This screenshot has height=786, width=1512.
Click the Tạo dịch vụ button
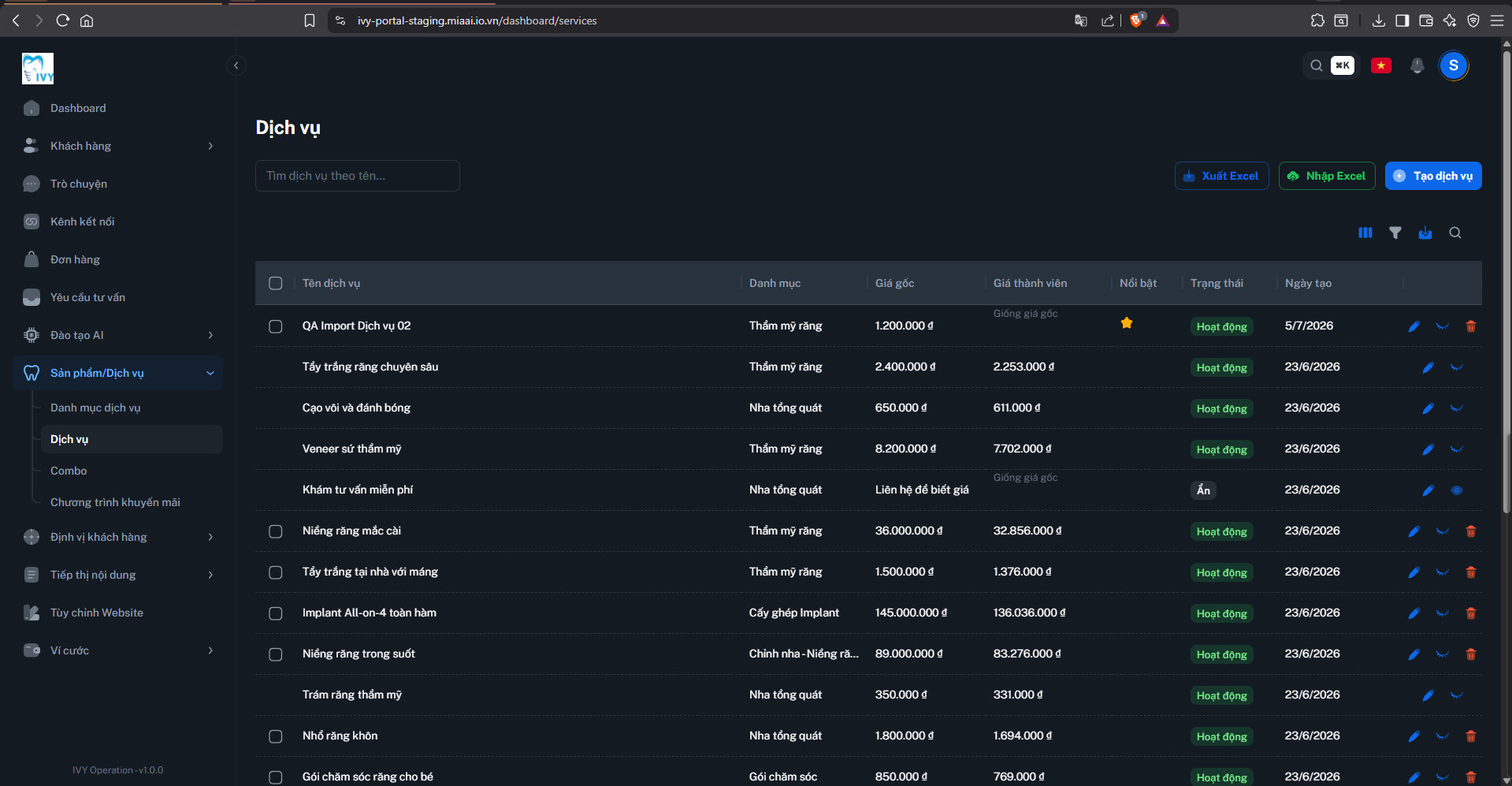tap(1433, 176)
